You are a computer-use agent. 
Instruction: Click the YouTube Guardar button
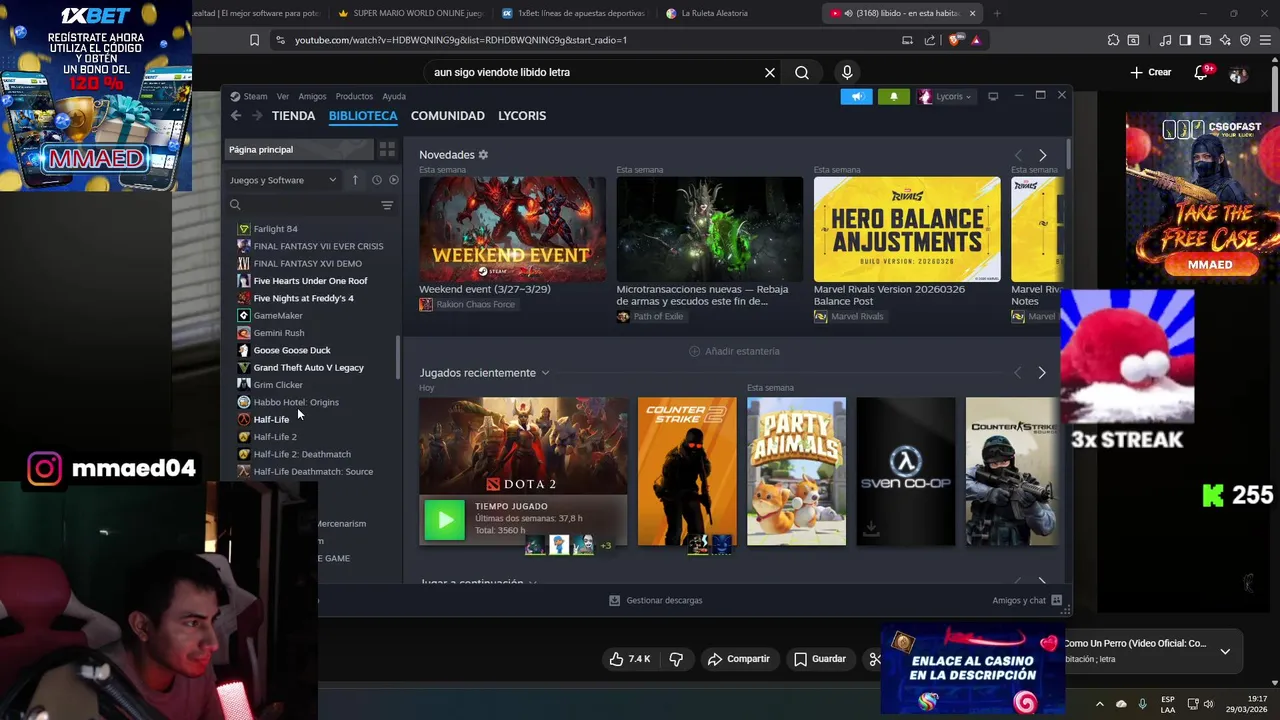pos(820,659)
